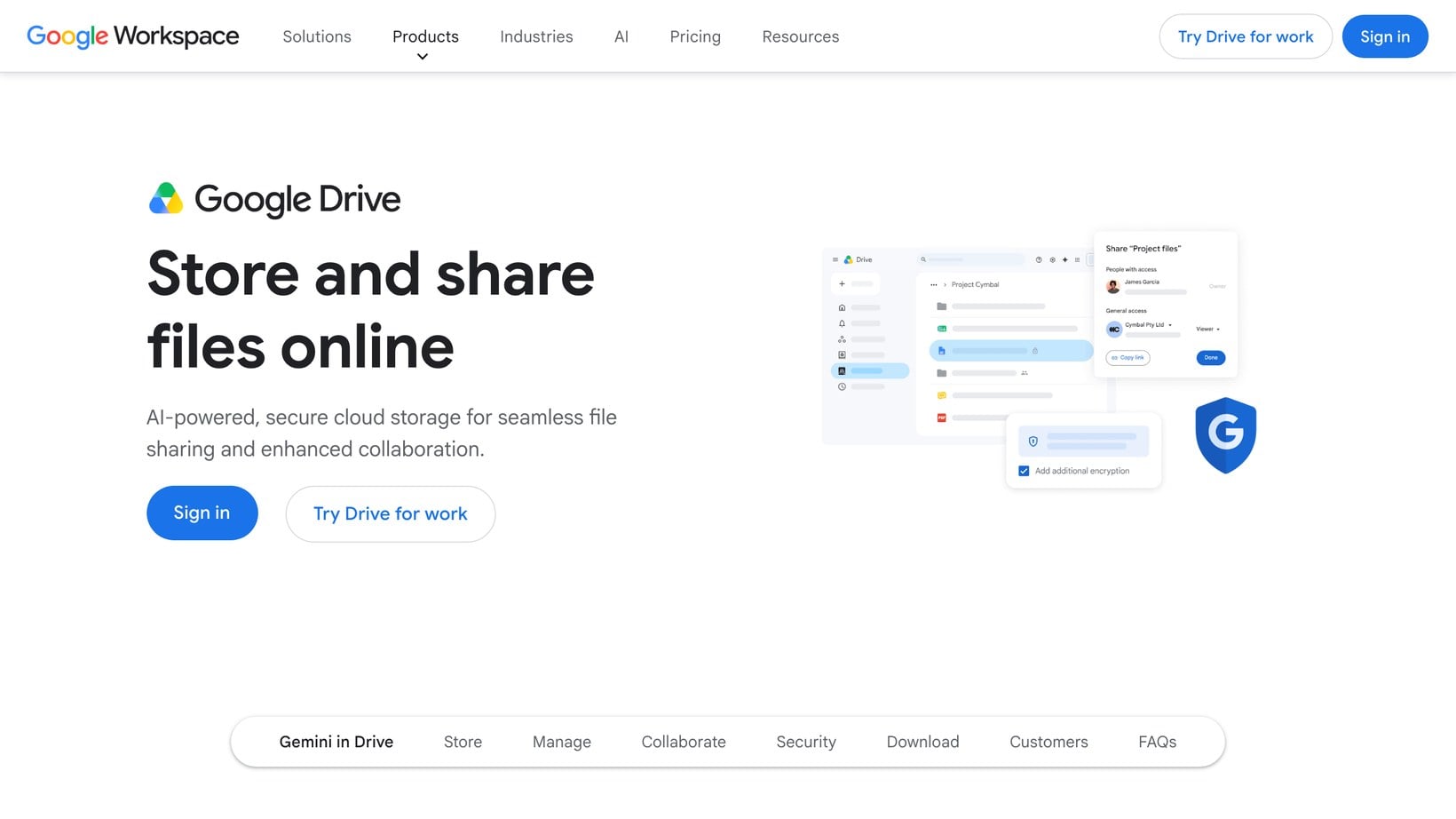
Task: Open the Download tab
Action: 922,742
